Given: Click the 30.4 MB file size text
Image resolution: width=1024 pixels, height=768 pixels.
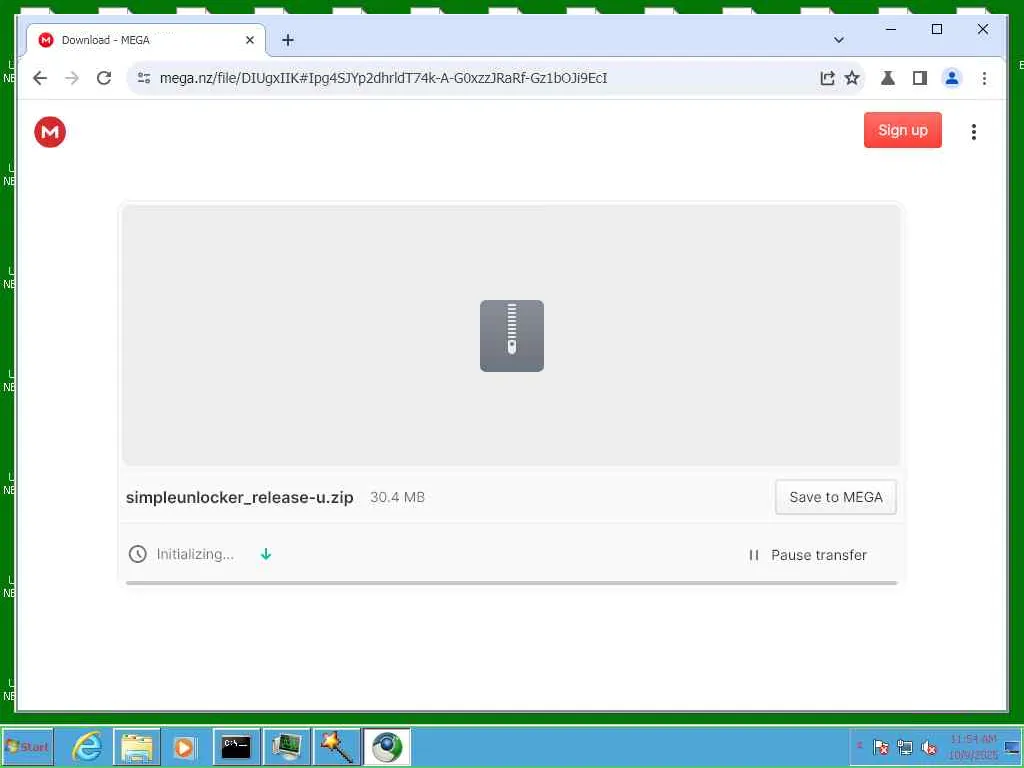Looking at the screenshot, I should 397,497.
